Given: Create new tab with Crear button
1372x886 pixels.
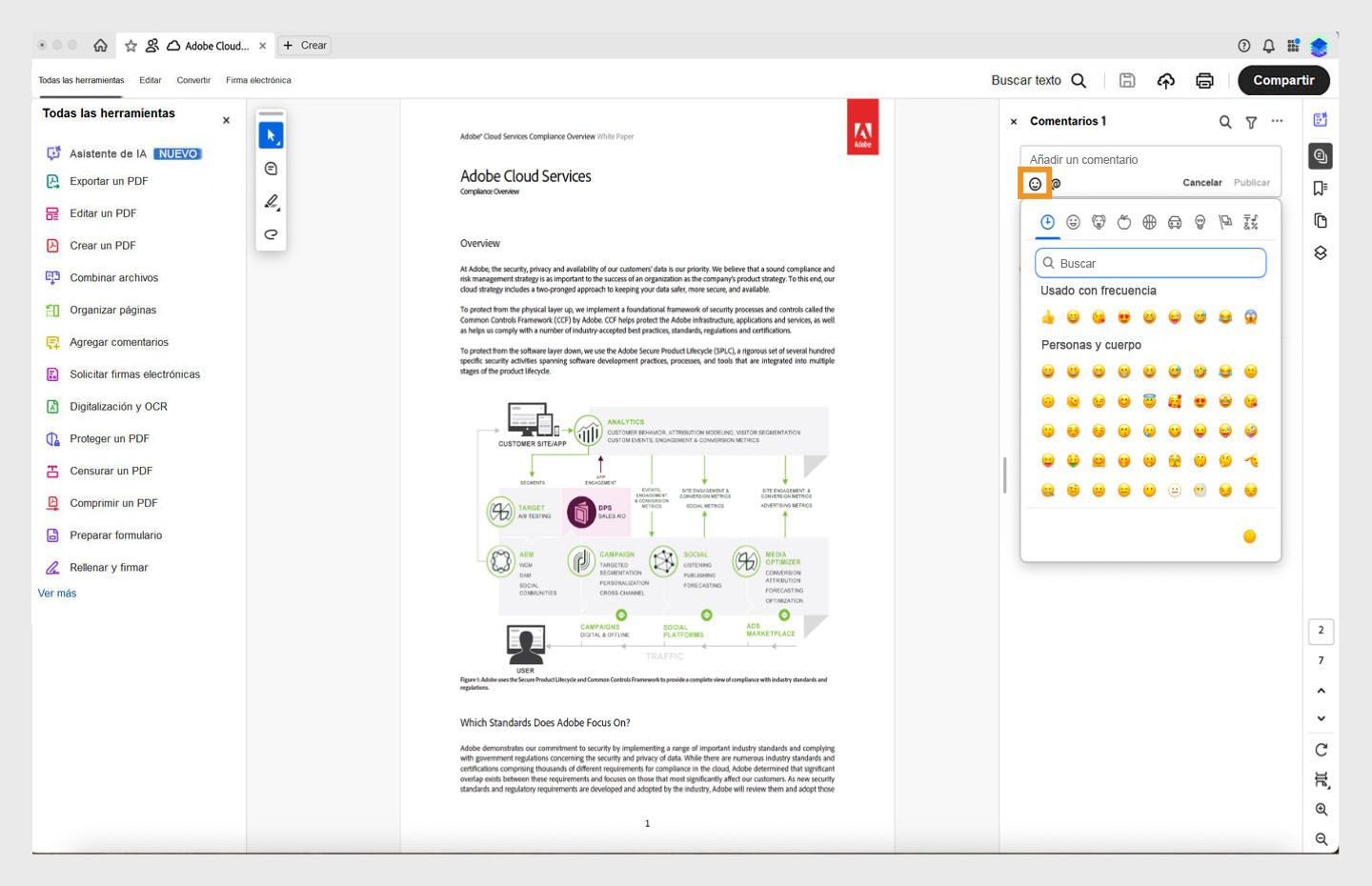Looking at the screenshot, I should (305, 46).
